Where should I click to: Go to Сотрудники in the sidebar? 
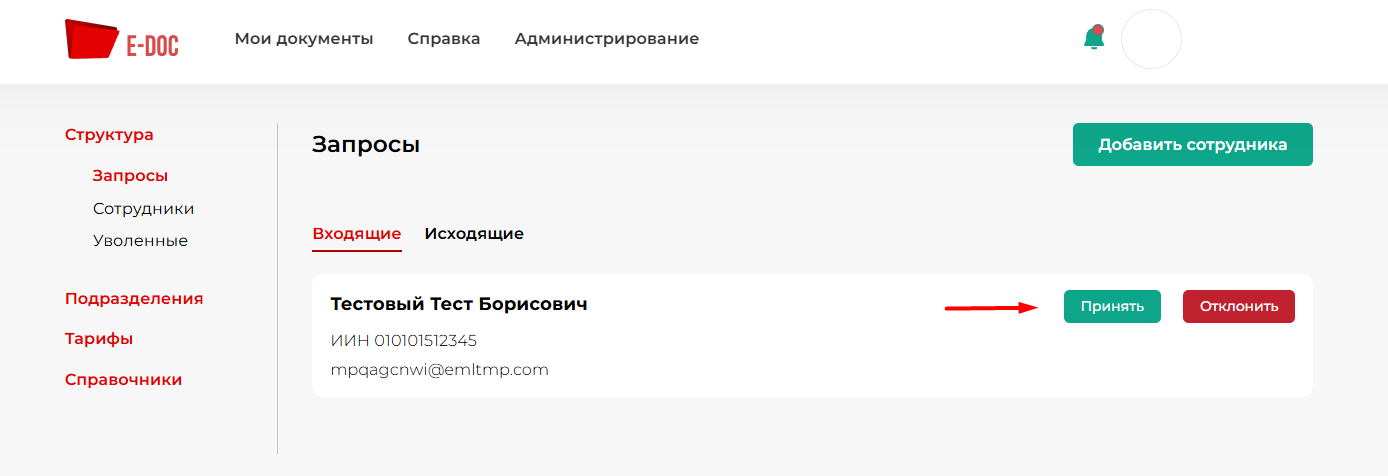(143, 209)
